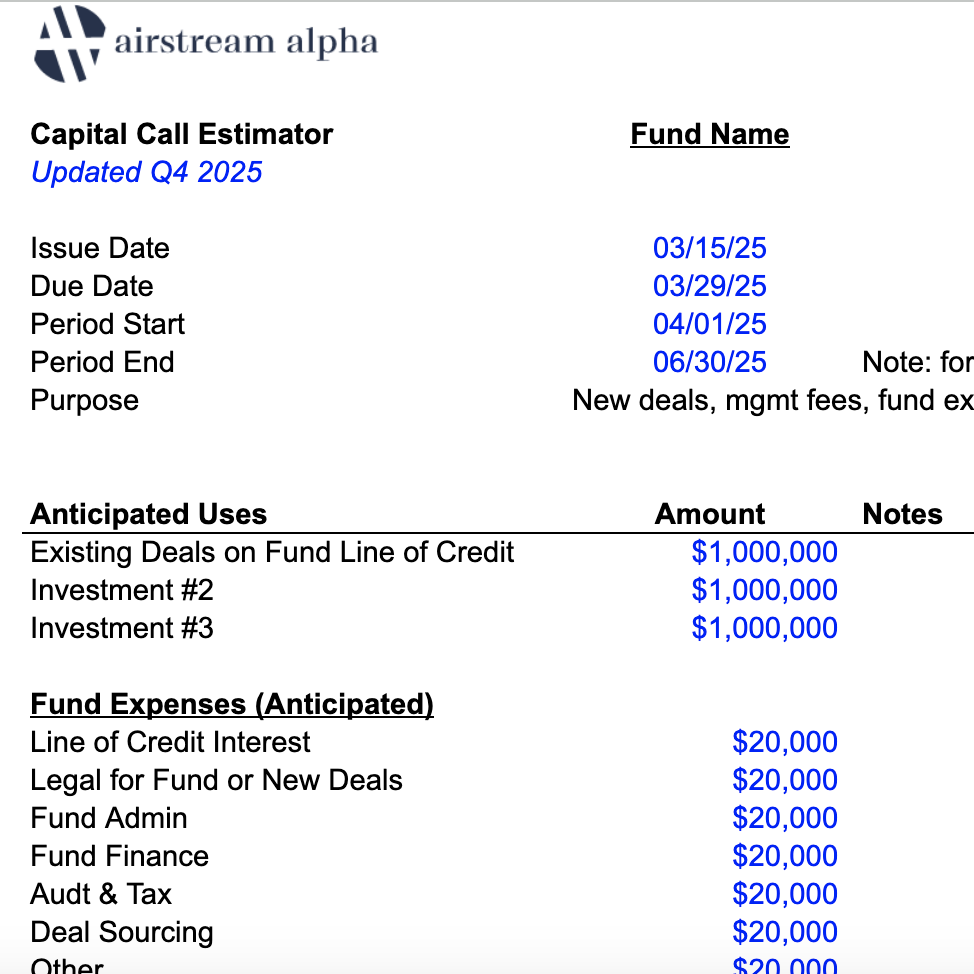The image size is (974, 974).
Task: Click the Updated Q4 2025 note
Action: click(146, 172)
